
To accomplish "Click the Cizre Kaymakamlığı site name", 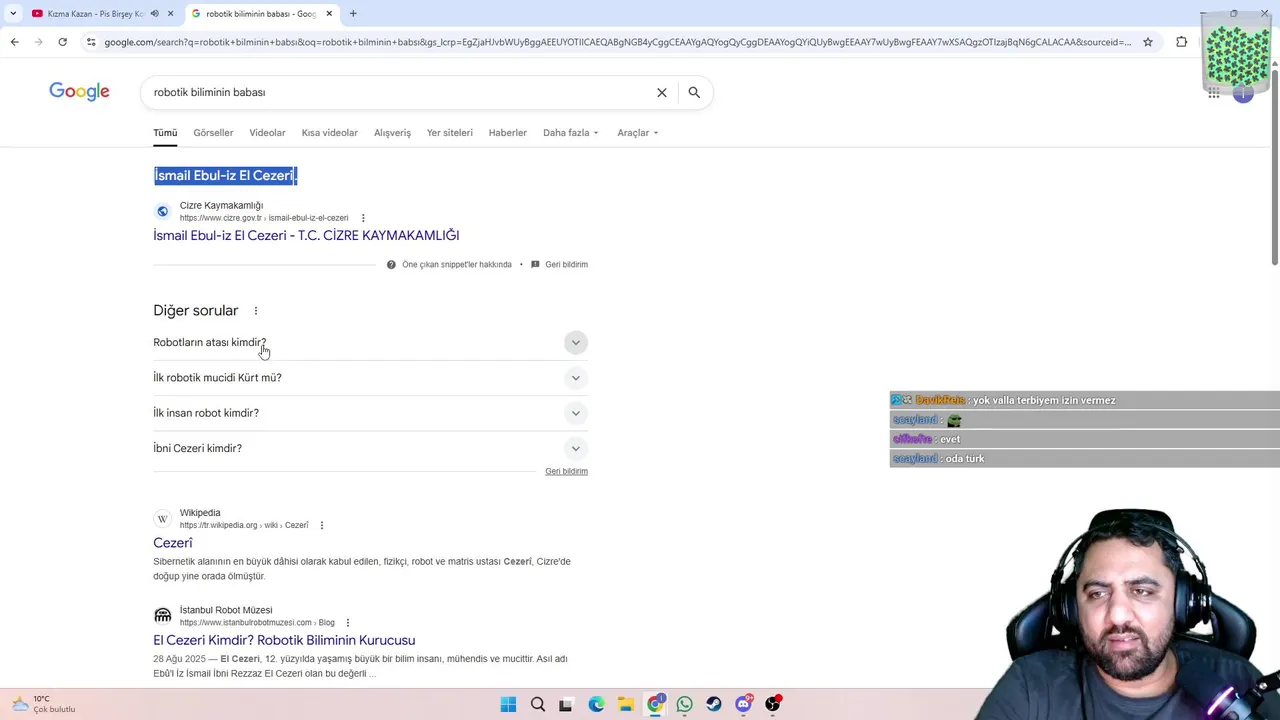I will 221,206.
